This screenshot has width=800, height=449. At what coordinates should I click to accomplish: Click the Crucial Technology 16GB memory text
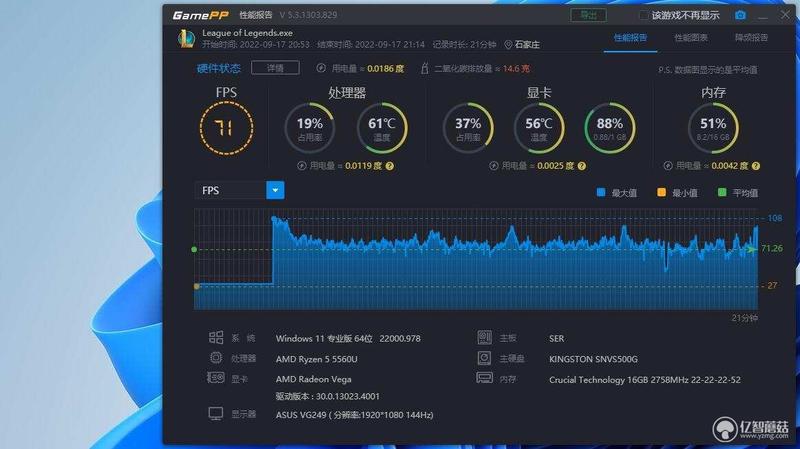[645, 380]
